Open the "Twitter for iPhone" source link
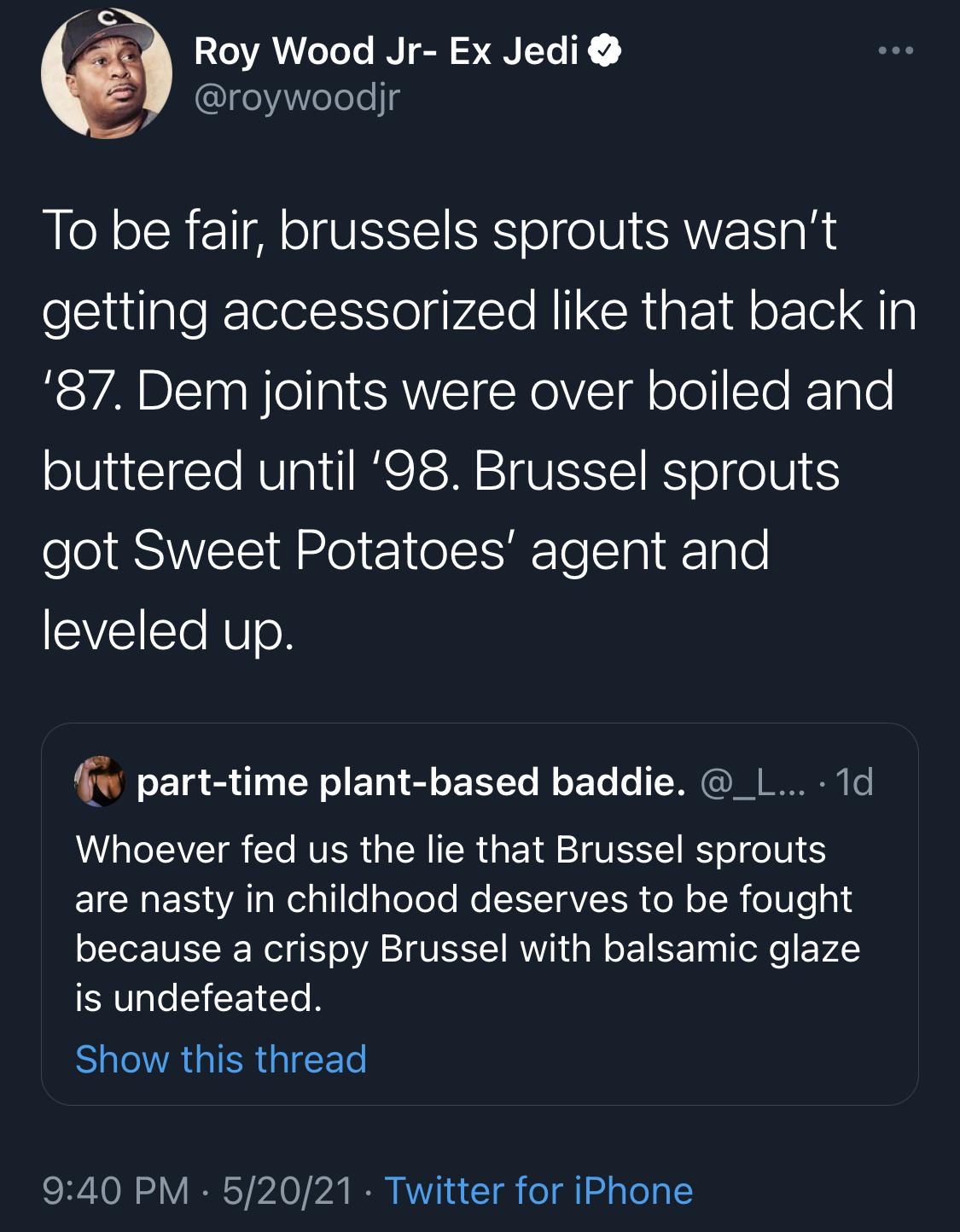 click(x=538, y=1190)
